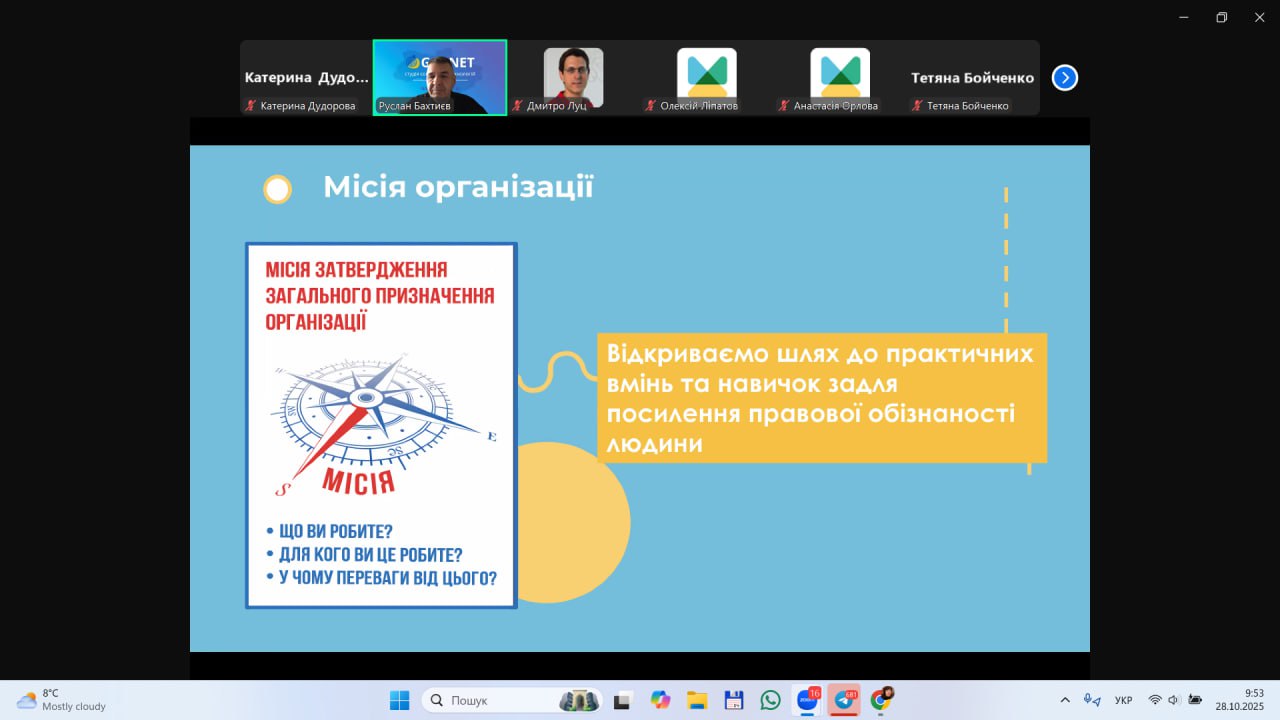This screenshot has height=720, width=1280.
Task: Open the Windows Start menu
Action: tap(400, 700)
